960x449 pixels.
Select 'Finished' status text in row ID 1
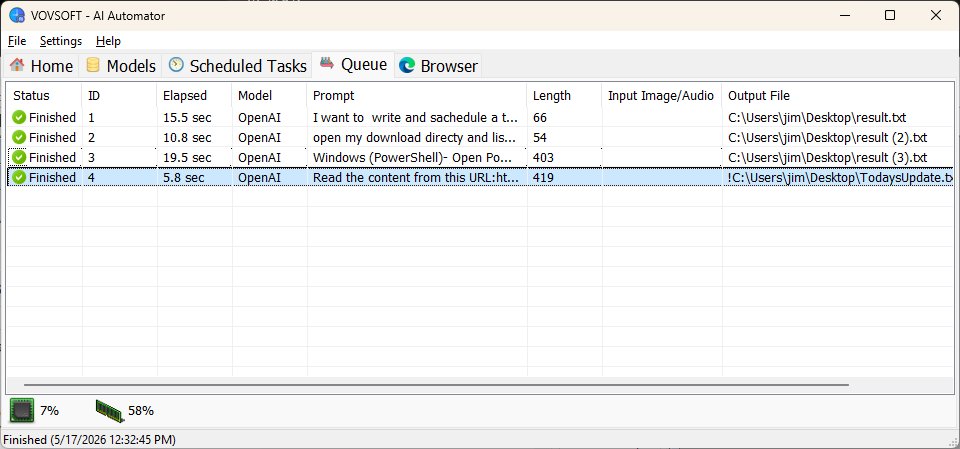53,118
